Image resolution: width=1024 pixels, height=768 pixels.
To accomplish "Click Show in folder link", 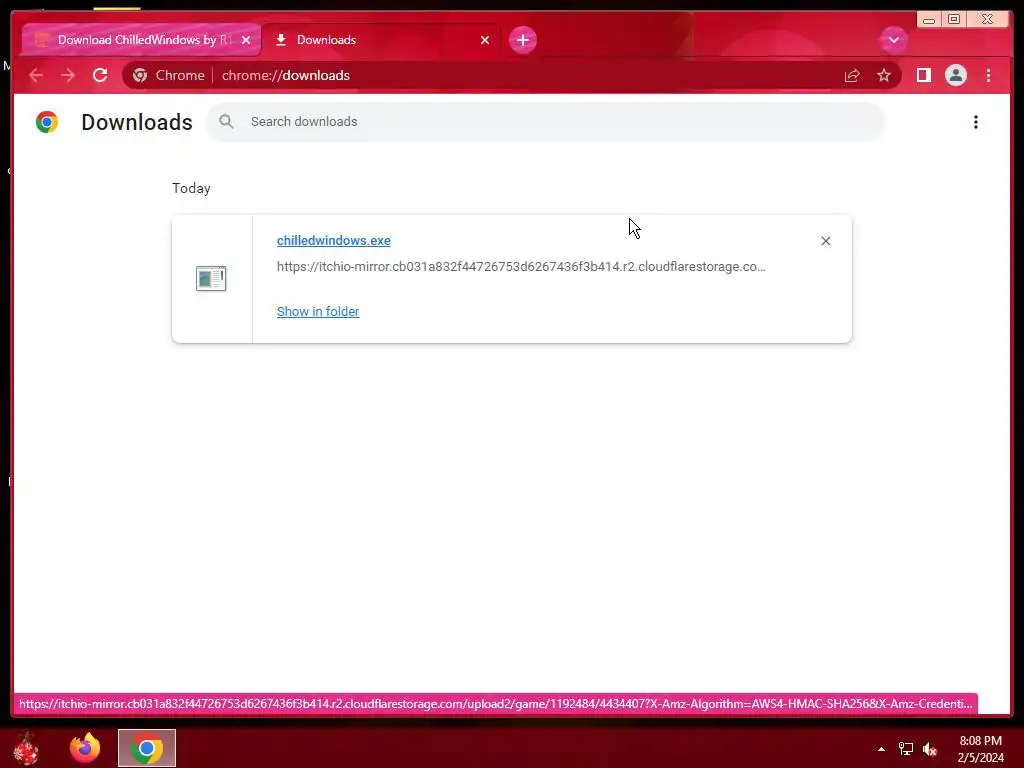I will (x=318, y=312).
